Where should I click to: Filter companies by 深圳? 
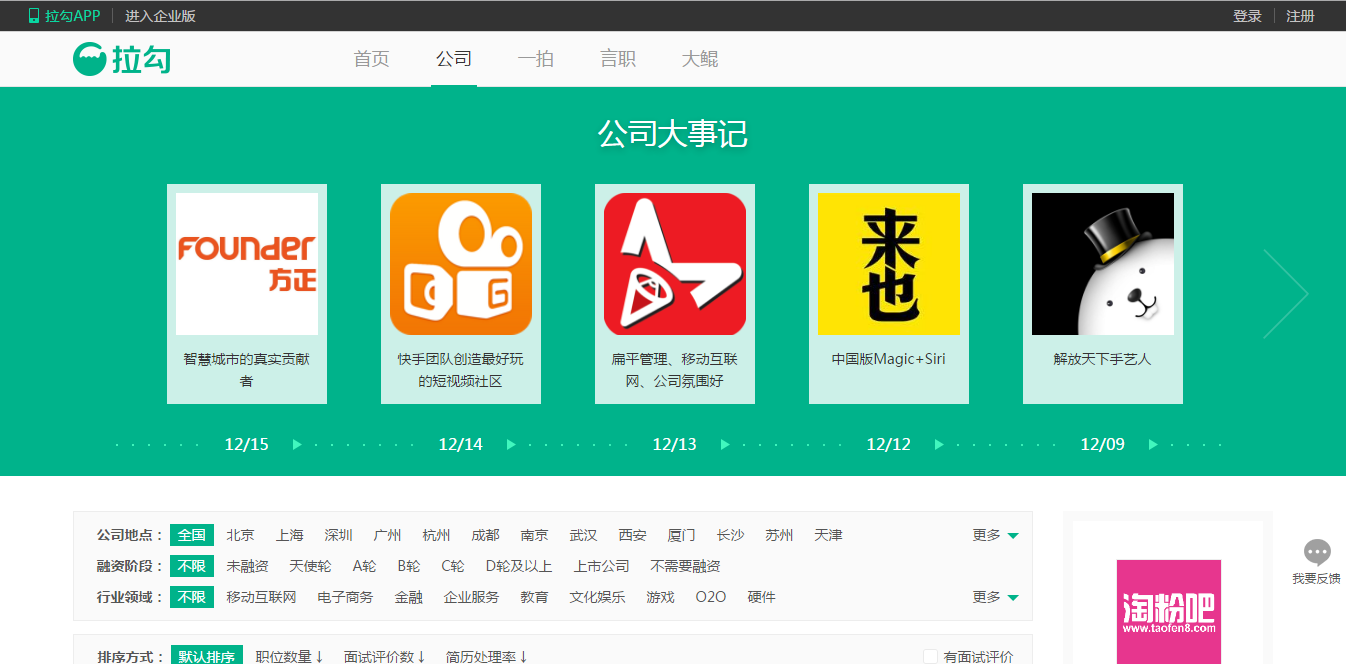[x=339, y=535]
